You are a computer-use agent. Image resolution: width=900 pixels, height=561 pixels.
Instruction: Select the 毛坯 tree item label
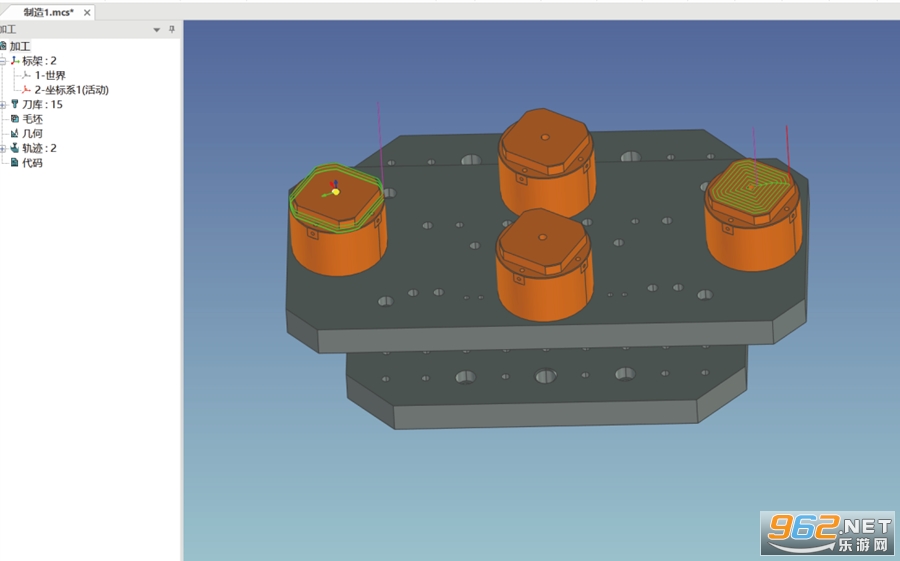[x=33, y=119]
